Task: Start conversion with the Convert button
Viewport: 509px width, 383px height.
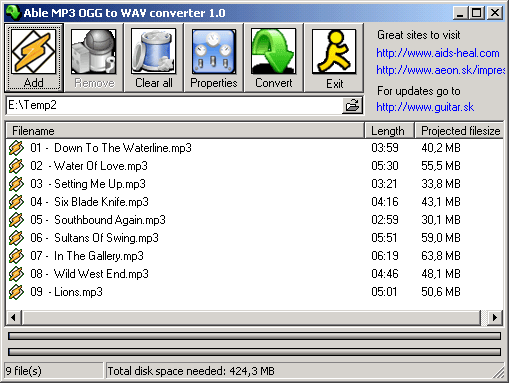Action: point(274,58)
